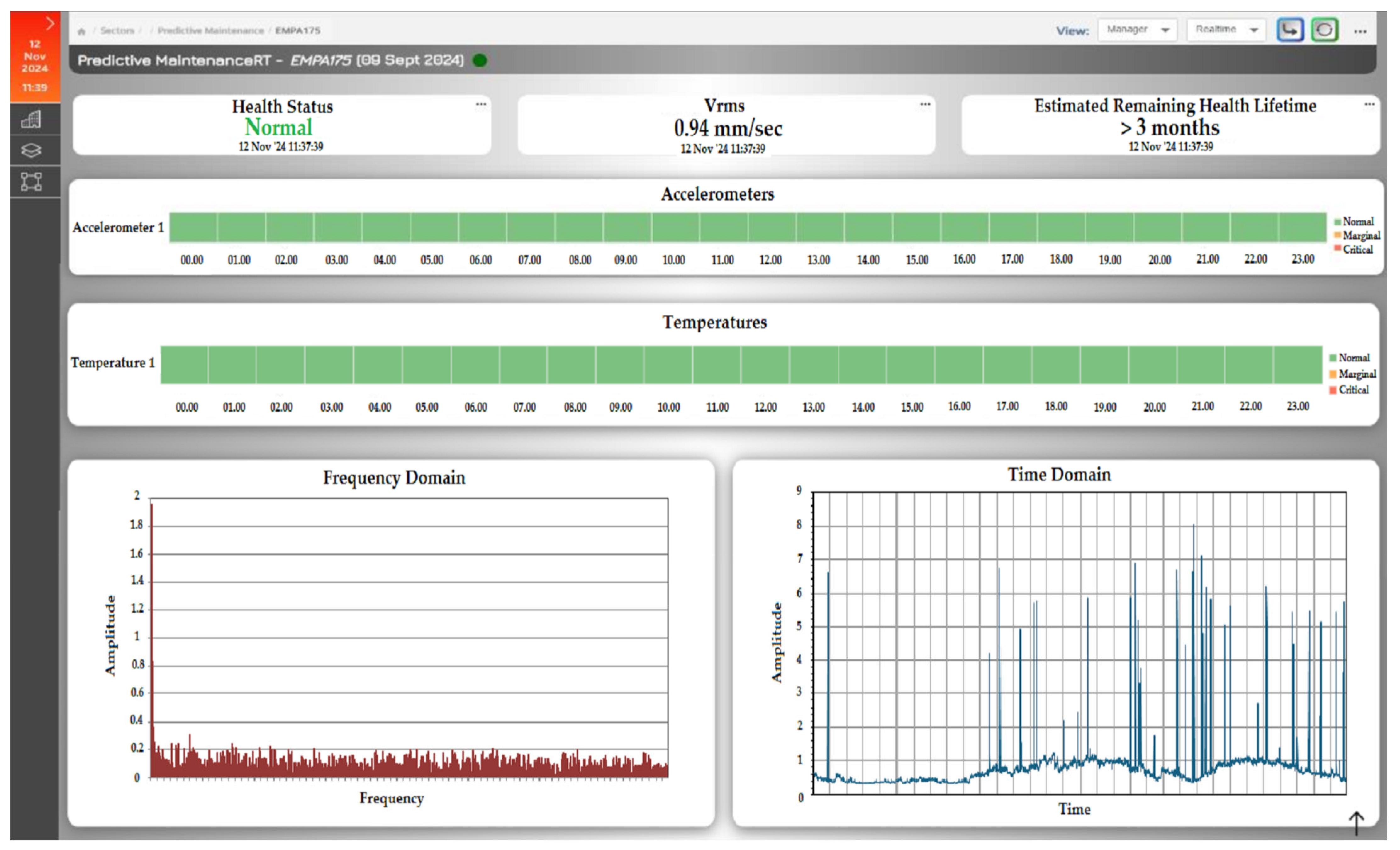Screen dimensions: 1400x850
Task: Expand the sidebar with the chevron arrow
Action: 50,23
